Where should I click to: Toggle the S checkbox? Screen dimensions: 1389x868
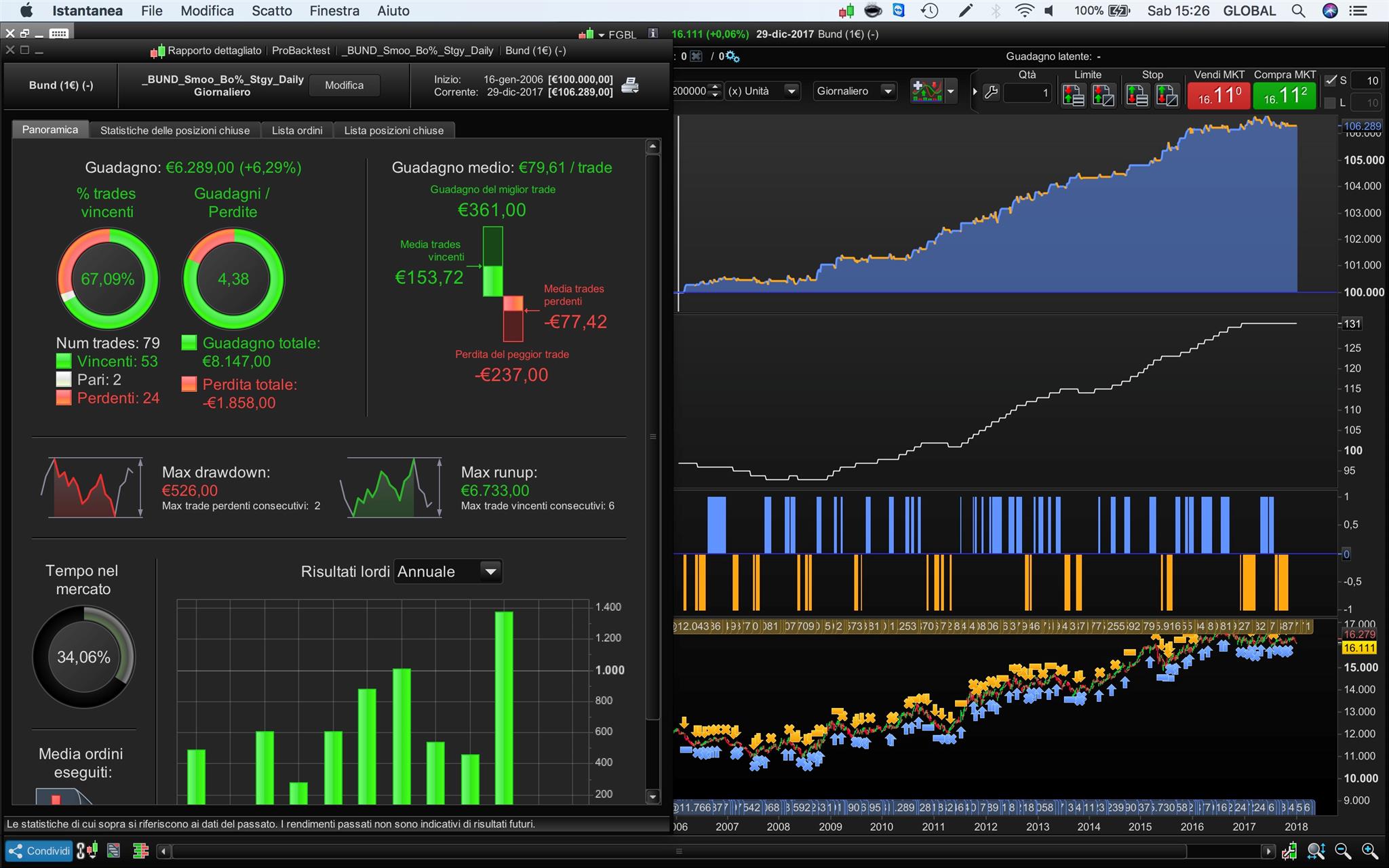pyautogui.click(x=1331, y=81)
